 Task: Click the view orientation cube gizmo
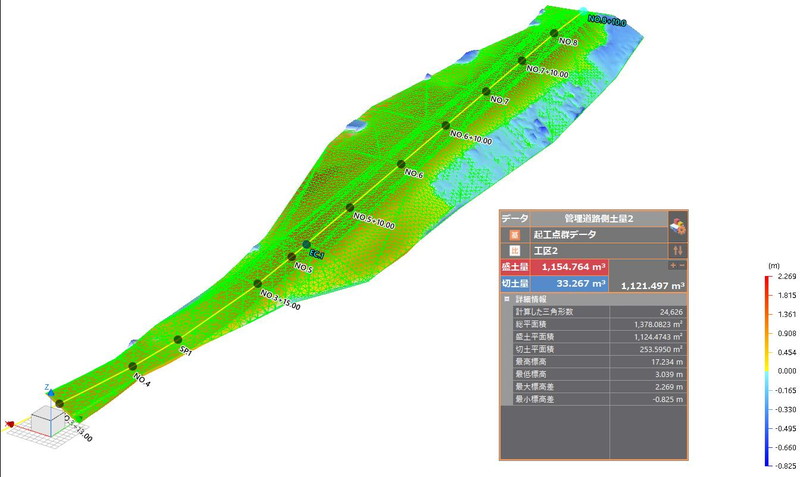tap(46, 422)
